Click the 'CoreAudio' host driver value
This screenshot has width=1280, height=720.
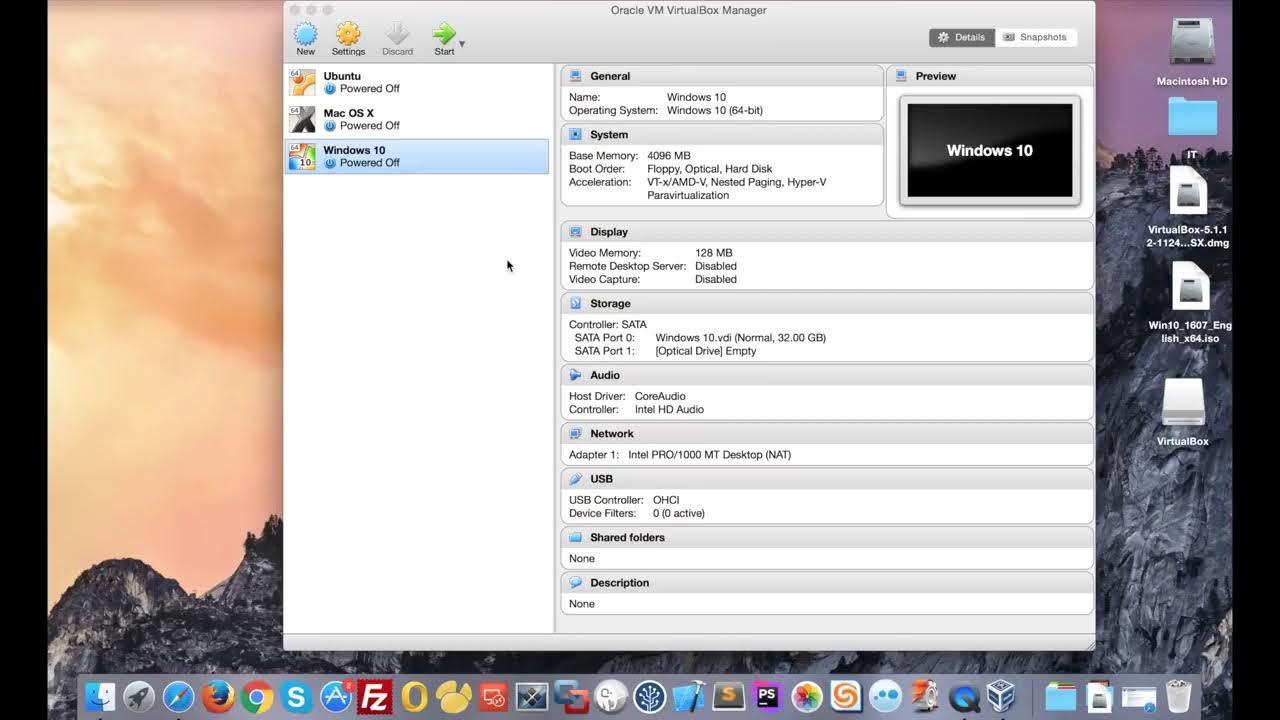tap(660, 396)
